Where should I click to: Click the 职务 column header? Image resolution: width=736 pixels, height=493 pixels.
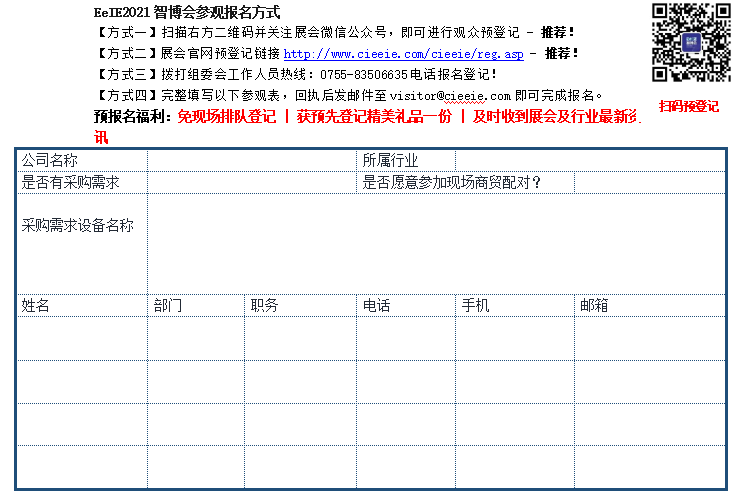[x=265, y=305]
